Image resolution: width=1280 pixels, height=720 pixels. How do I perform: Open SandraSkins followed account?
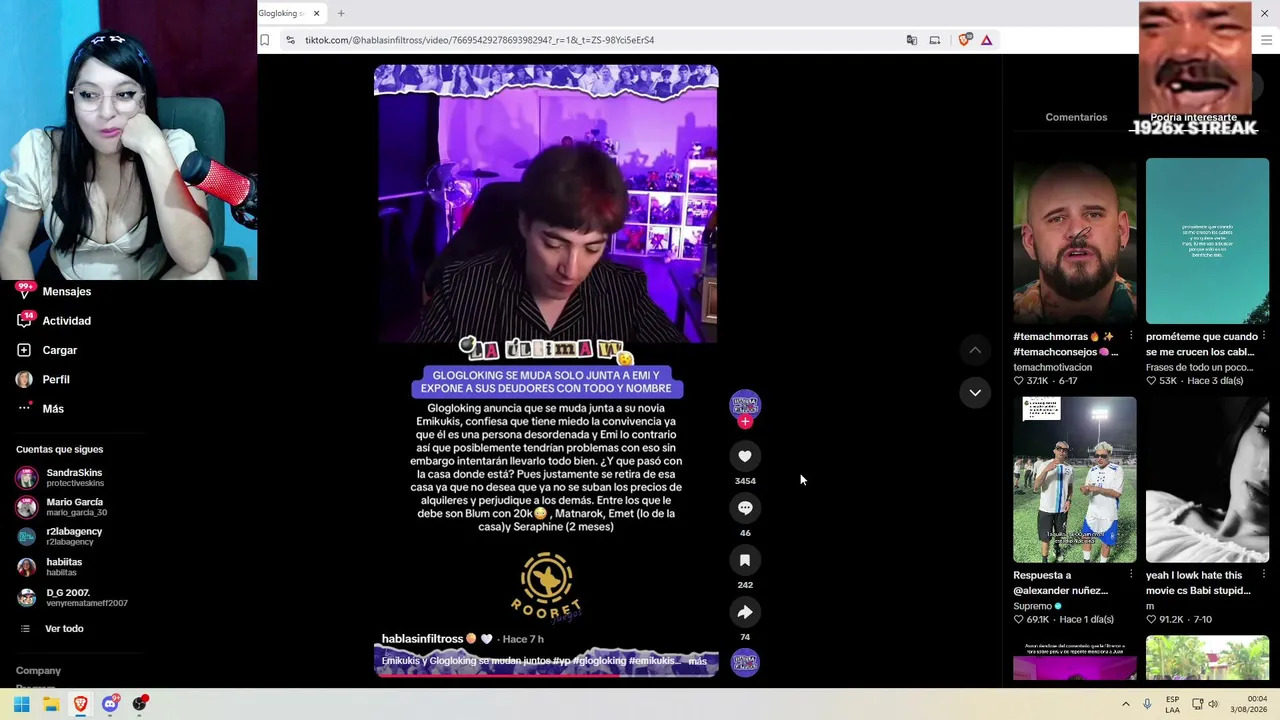(60, 477)
